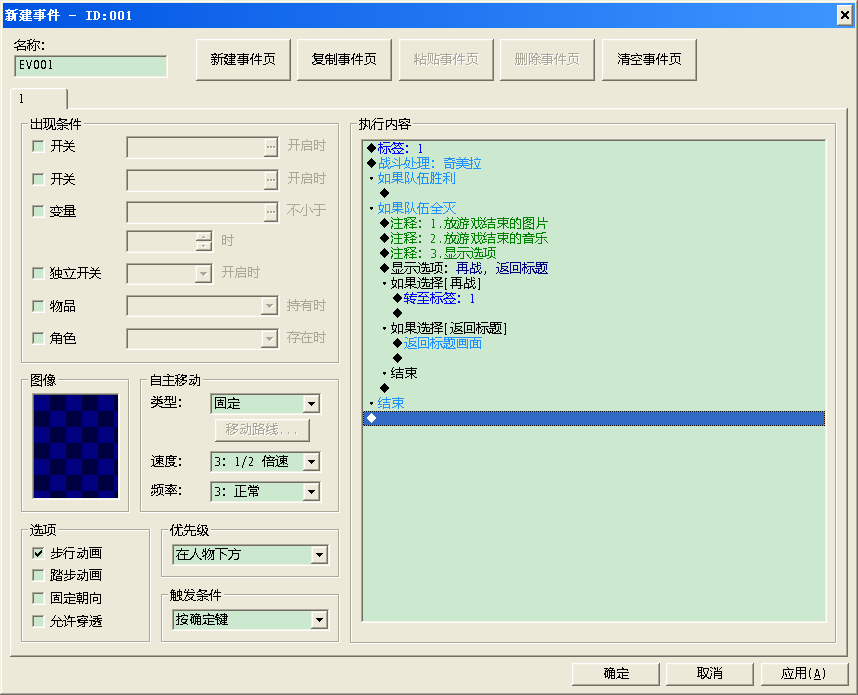Check the 踏步动画 option
The width and height of the screenshot is (858, 695).
pos(38,575)
